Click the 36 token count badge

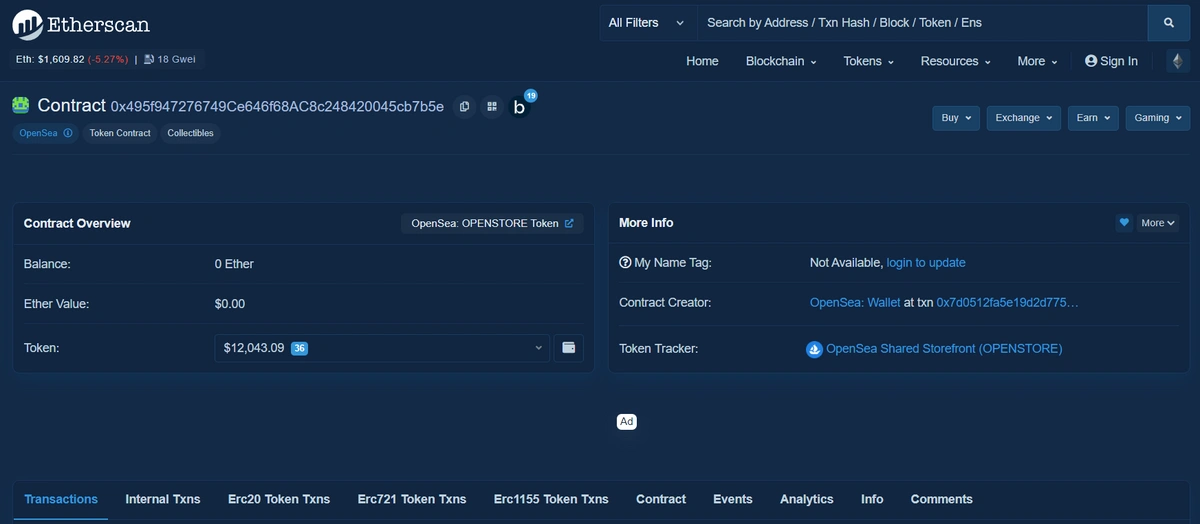(x=299, y=348)
